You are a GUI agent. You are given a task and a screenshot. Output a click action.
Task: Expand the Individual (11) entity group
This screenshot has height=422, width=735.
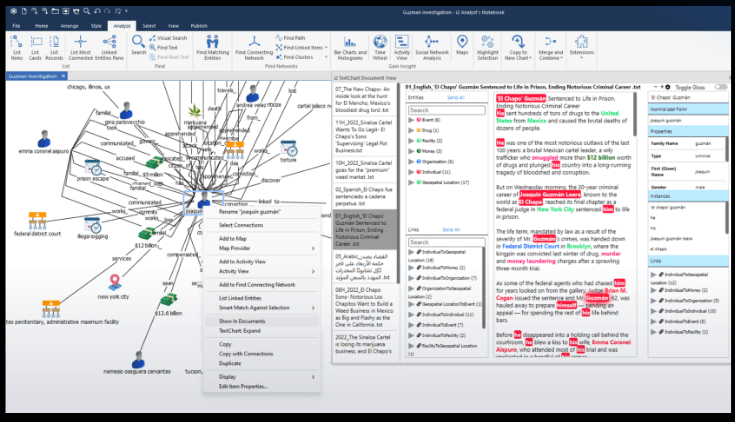(411, 172)
